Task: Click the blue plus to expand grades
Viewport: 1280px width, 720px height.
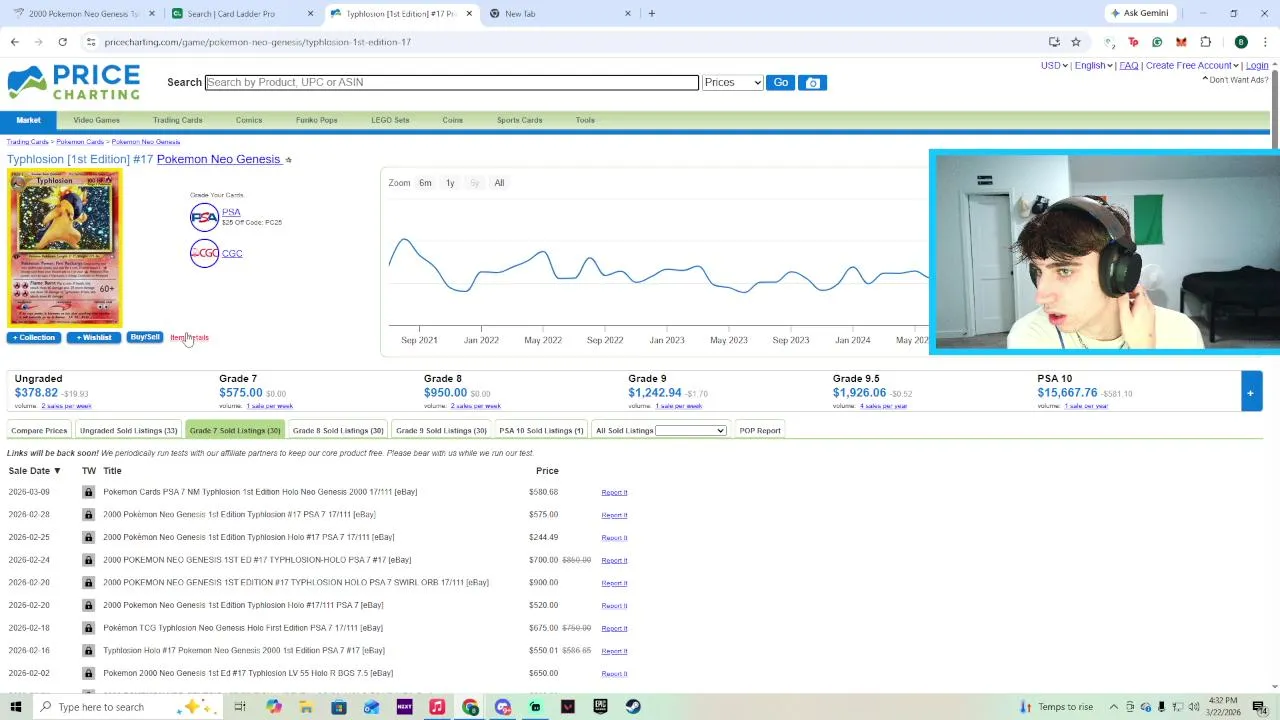Action: pos(1250,392)
